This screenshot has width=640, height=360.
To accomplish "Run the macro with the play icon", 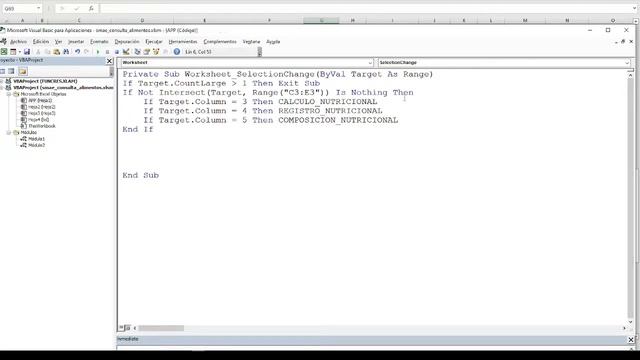I will pos(98,52).
